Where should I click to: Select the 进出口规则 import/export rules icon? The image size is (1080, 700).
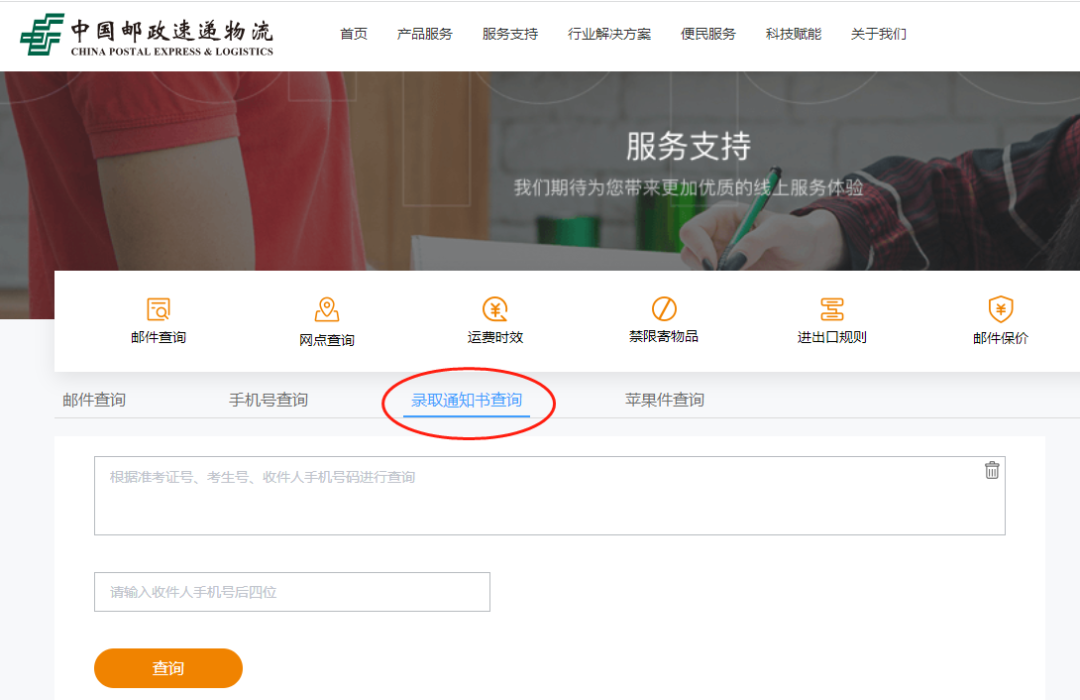831,308
